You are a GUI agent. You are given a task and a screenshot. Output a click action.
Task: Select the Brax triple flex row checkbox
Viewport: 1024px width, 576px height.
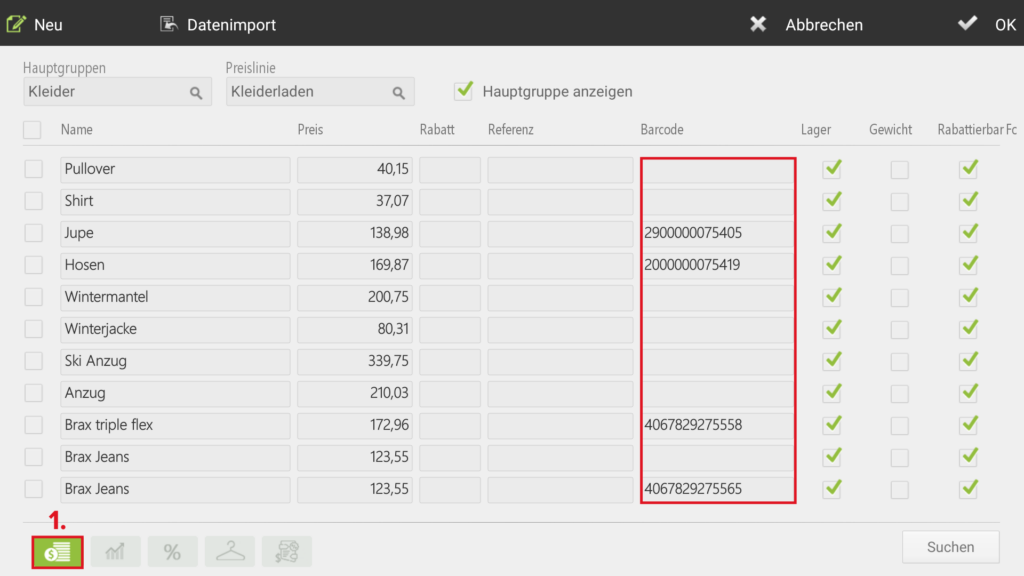33,425
